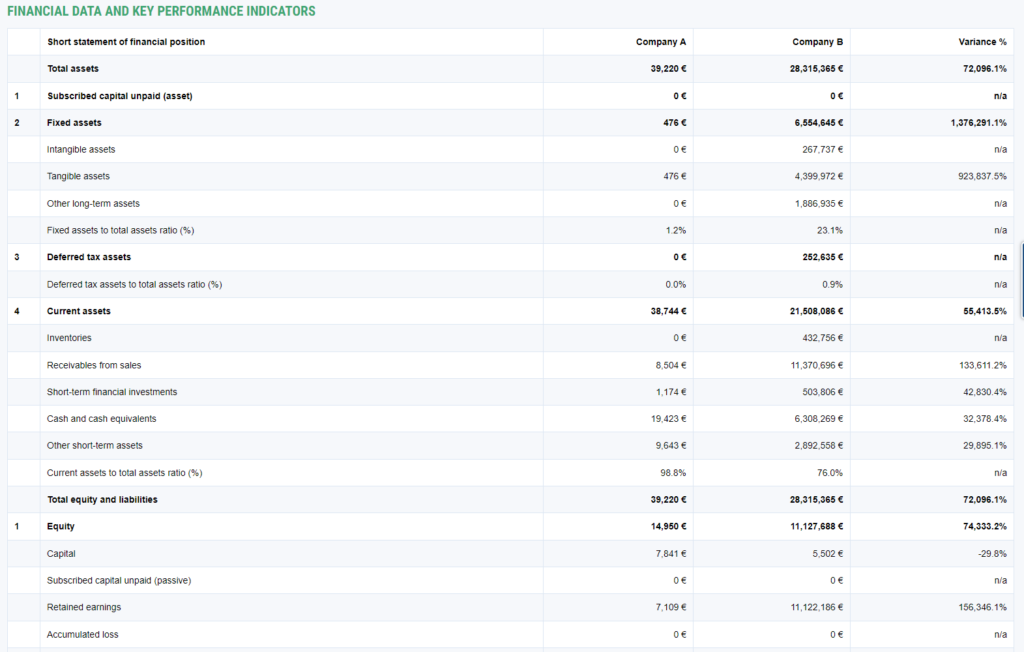Click the value 2,892,558 € for short-term assets
Viewport: 1024px width, 652px height.
[x=819, y=446]
